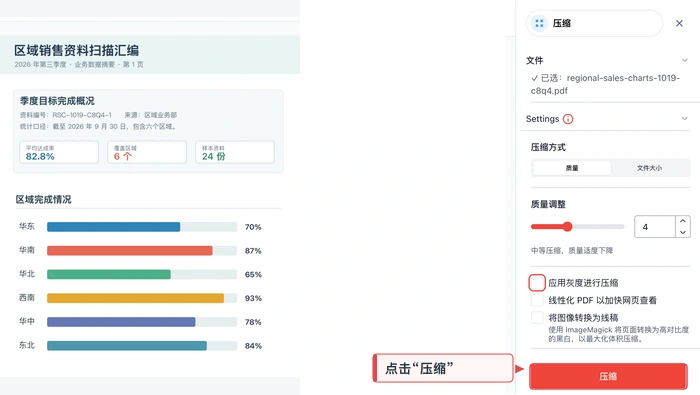The height and width of the screenshot is (395, 700).
Task: Click the 区域完成情况 heading
Action: click(43, 200)
